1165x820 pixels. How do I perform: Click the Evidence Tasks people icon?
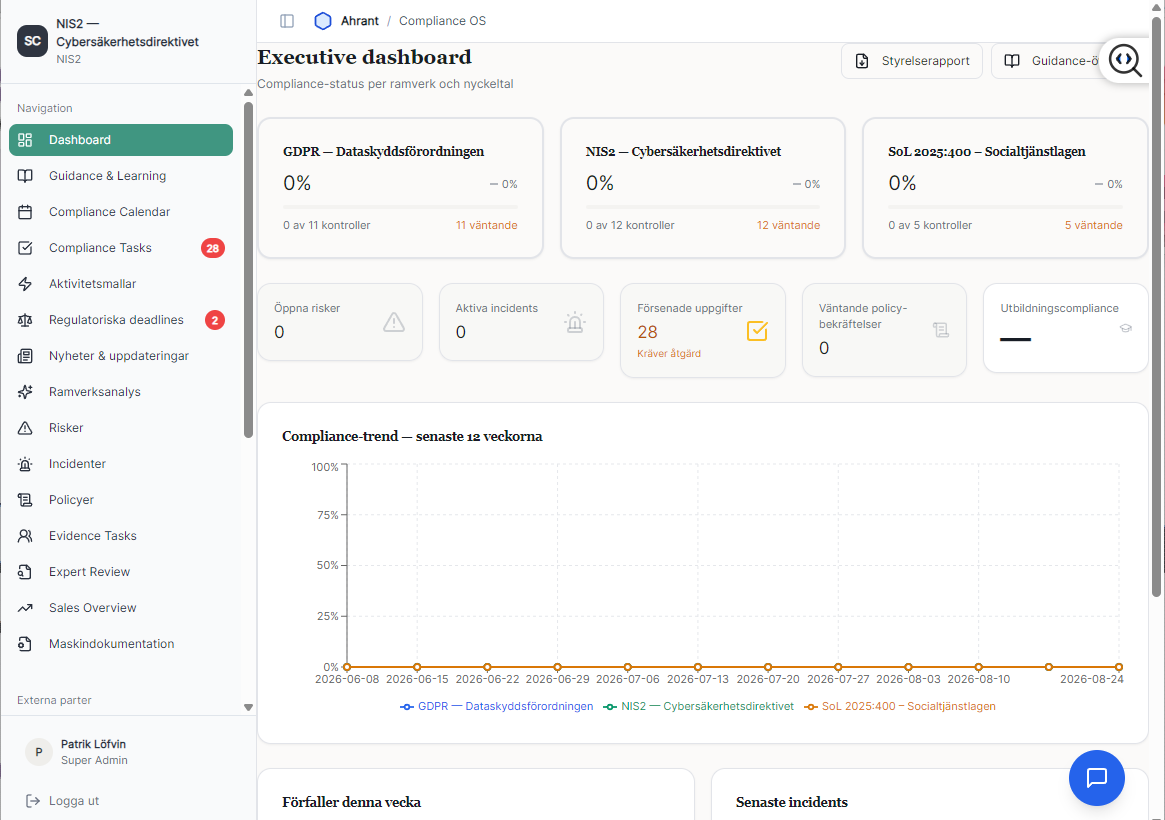click(x=25, y=536)
